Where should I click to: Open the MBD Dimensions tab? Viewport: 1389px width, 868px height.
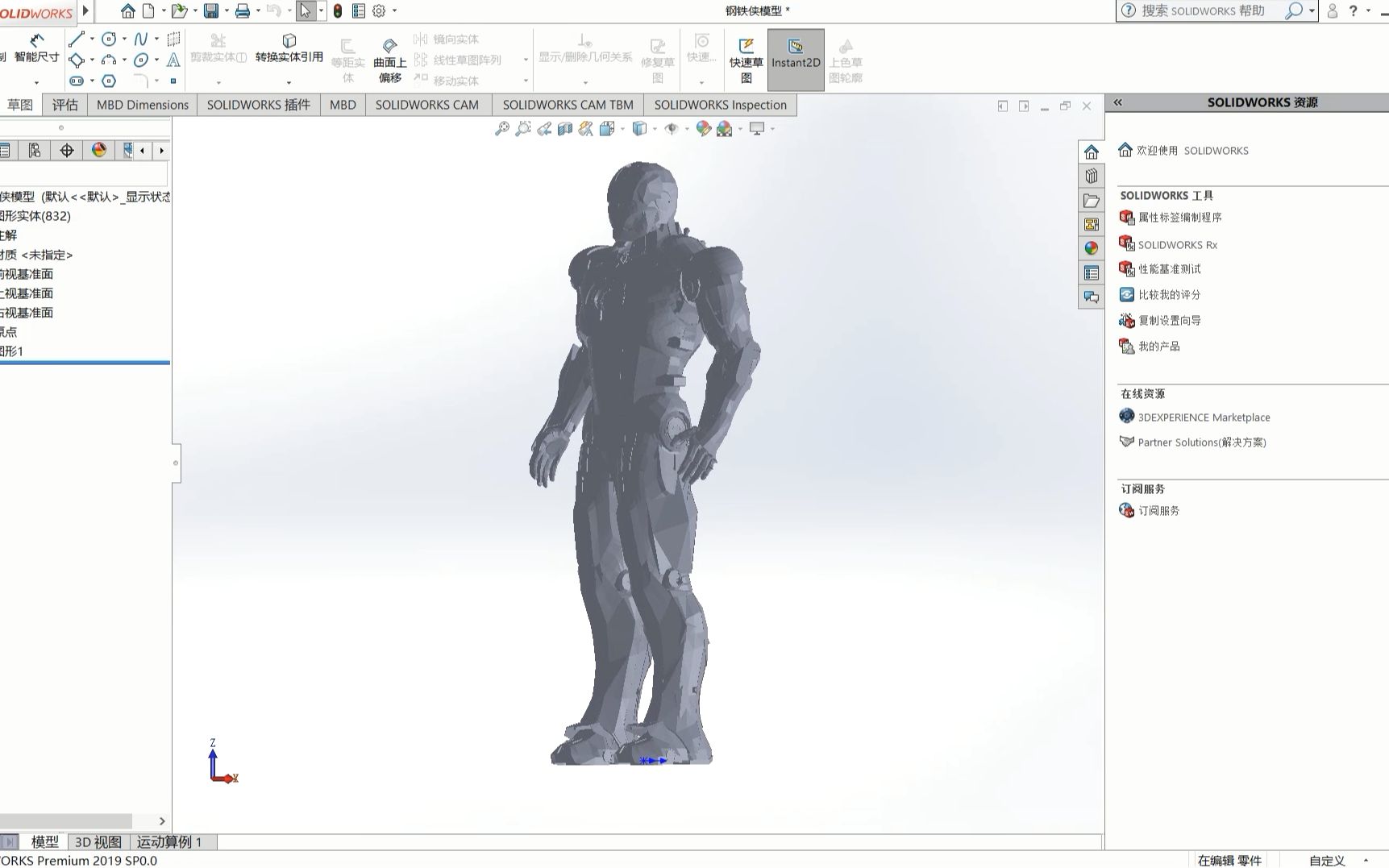click(x=143, y=105)
